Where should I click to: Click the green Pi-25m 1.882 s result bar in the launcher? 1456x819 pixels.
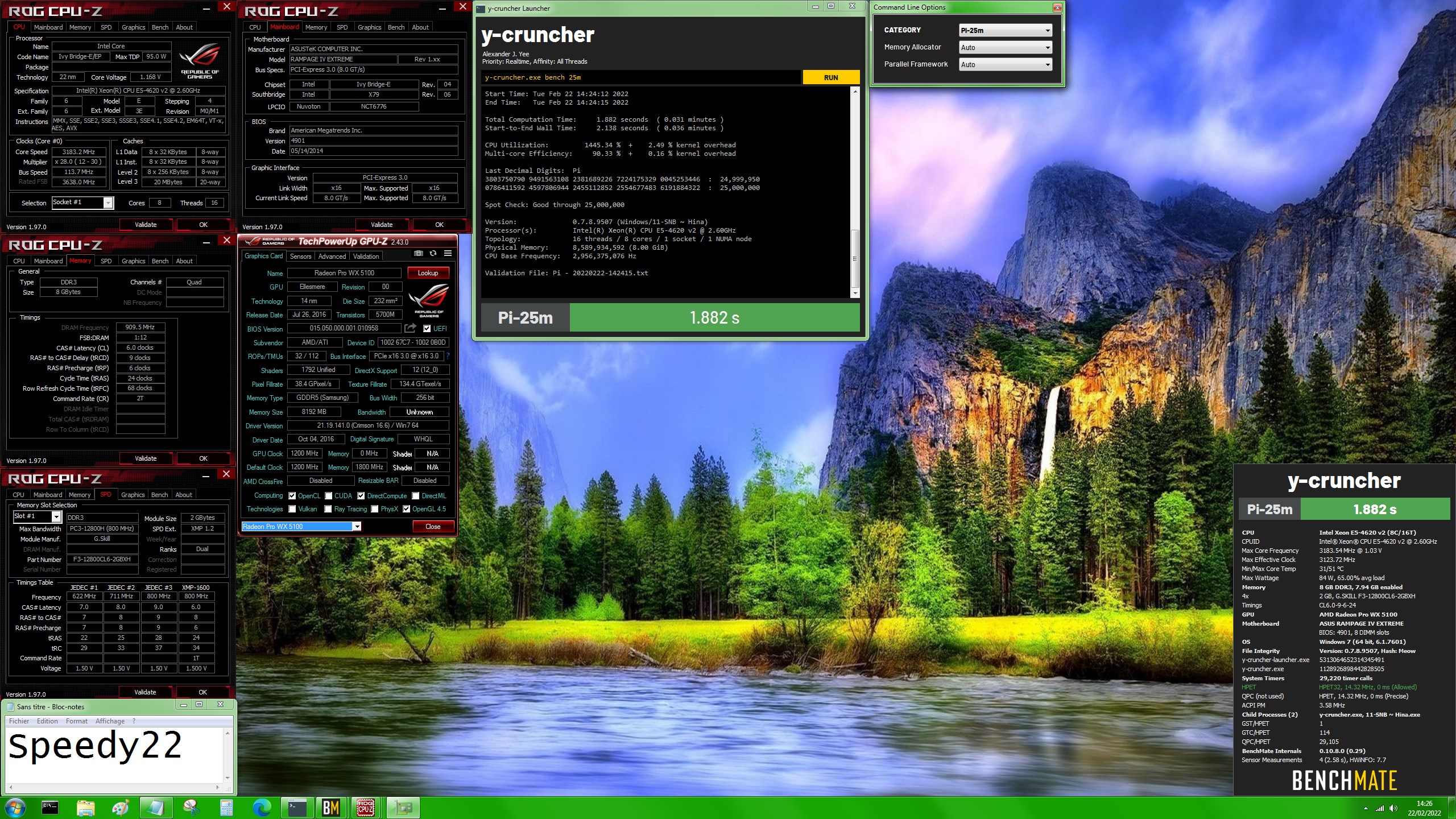[x=714, y=317]
